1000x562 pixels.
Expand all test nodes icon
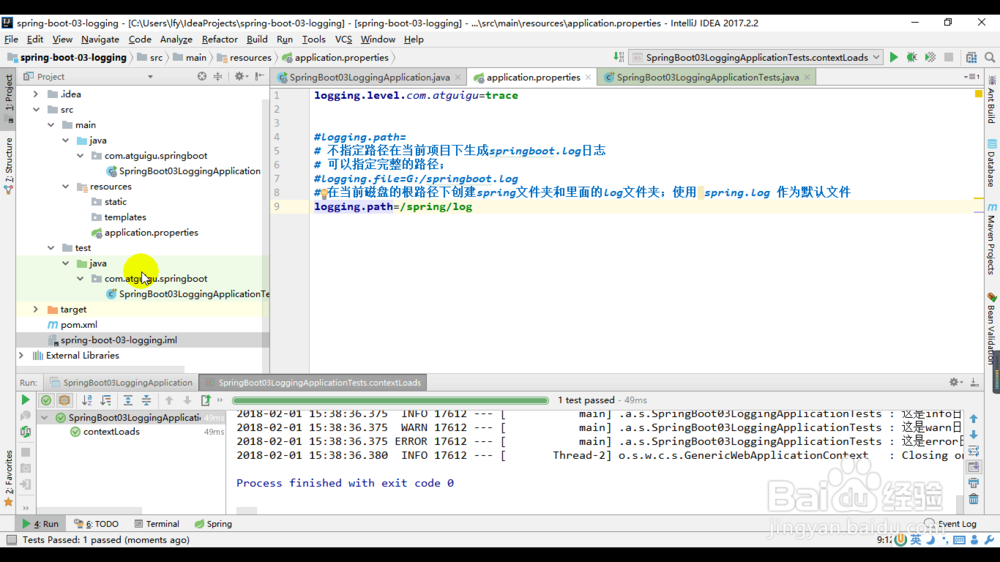click(x=128, y=400)
